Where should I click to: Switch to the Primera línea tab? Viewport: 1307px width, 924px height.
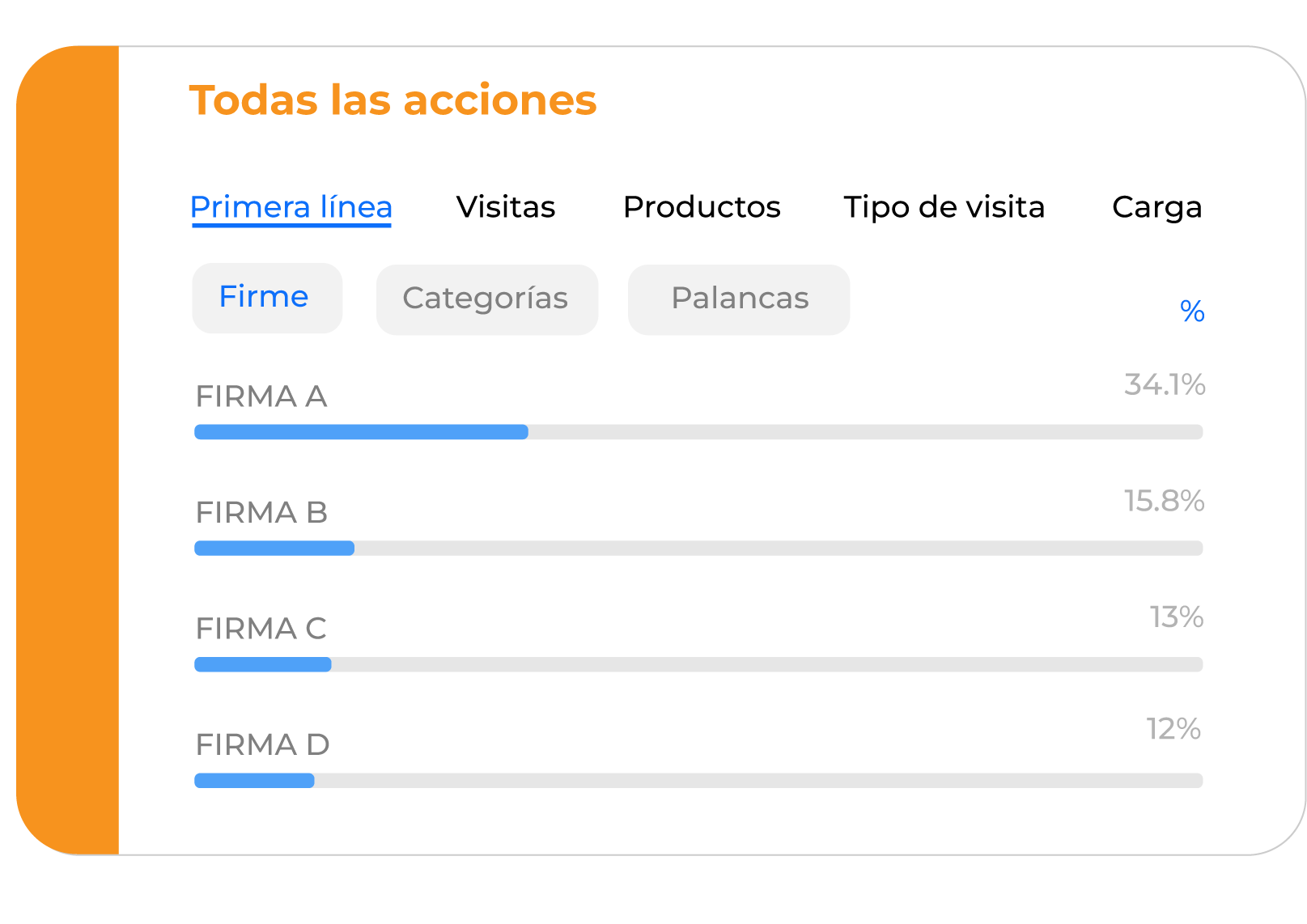point(291,208)
